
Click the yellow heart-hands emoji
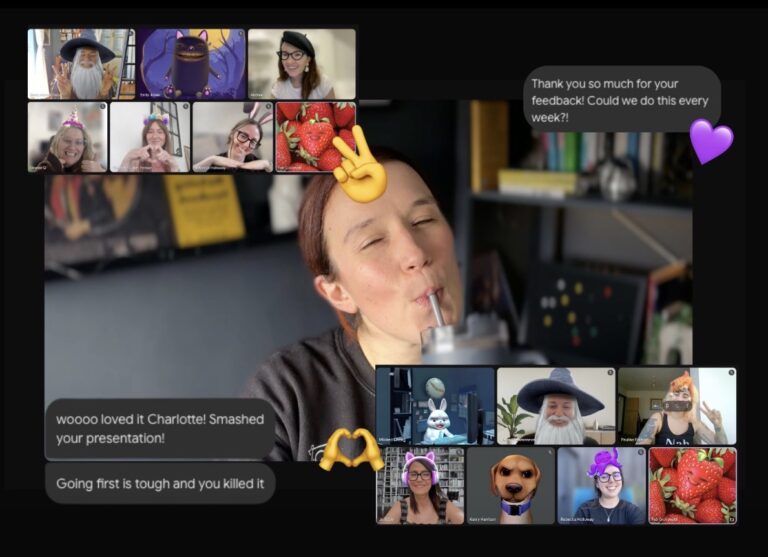(x=351, y=450)
